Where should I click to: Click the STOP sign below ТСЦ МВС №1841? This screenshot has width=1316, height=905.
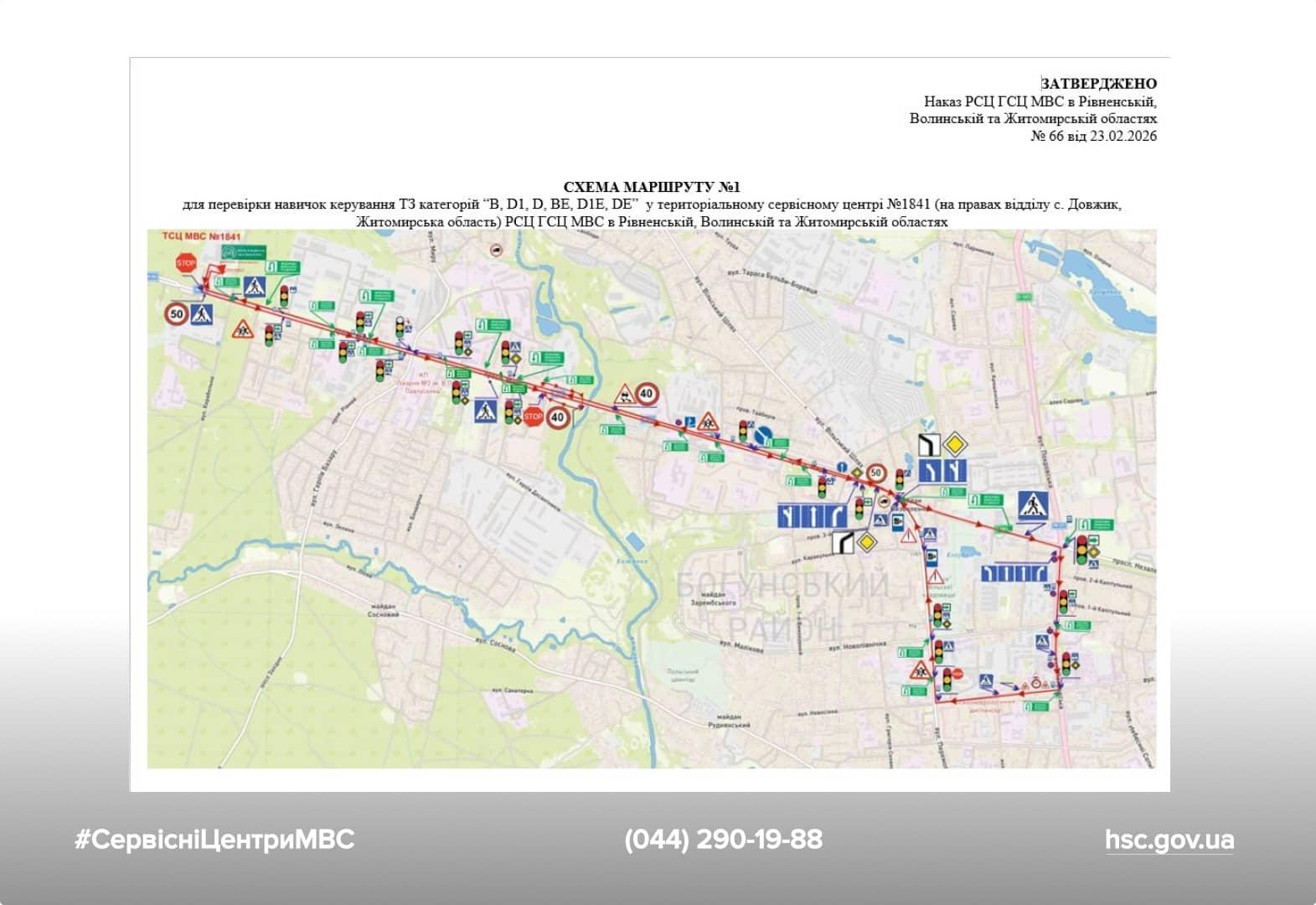coord(186,263)
